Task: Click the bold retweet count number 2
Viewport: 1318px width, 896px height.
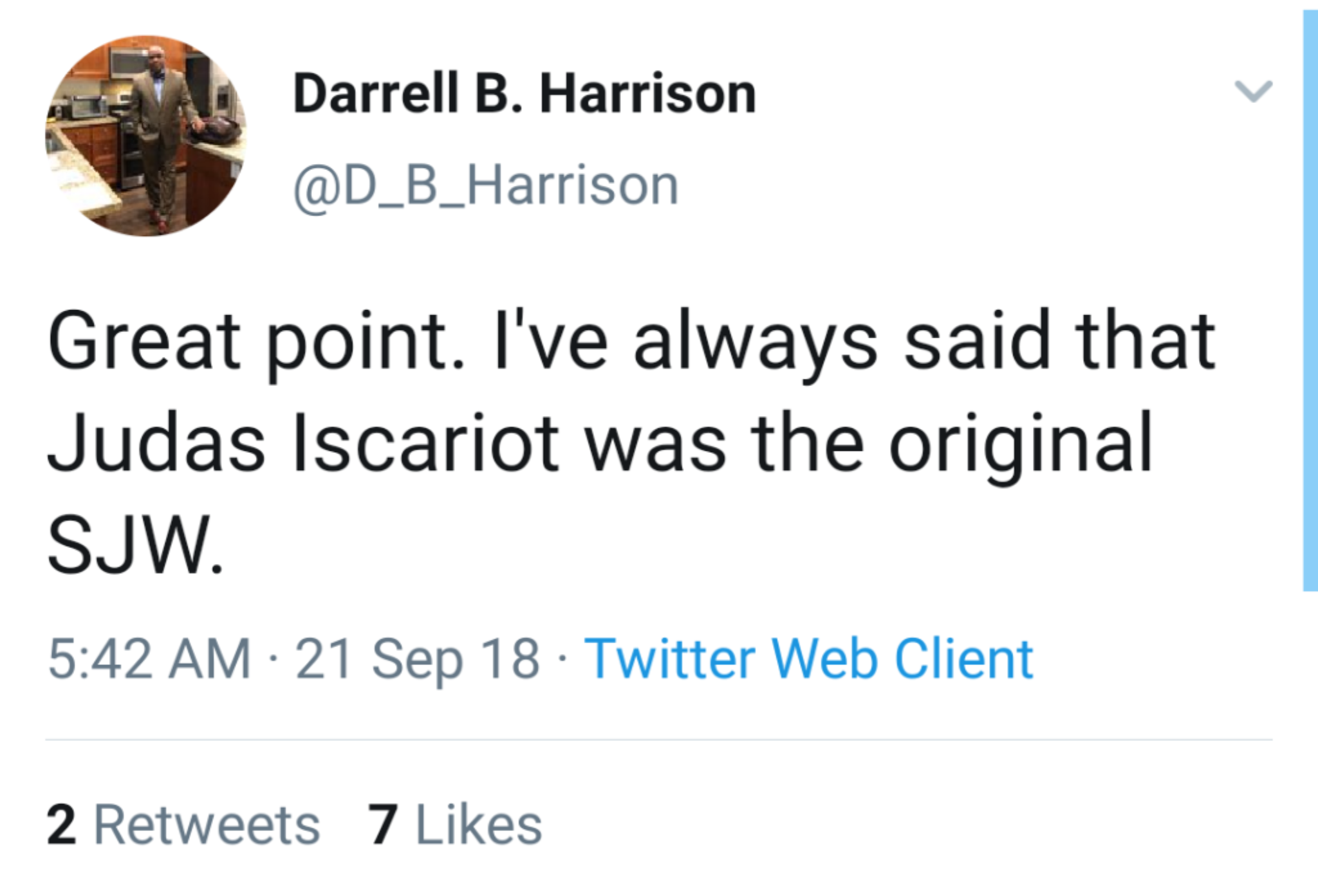Action: tap(62, 825)
